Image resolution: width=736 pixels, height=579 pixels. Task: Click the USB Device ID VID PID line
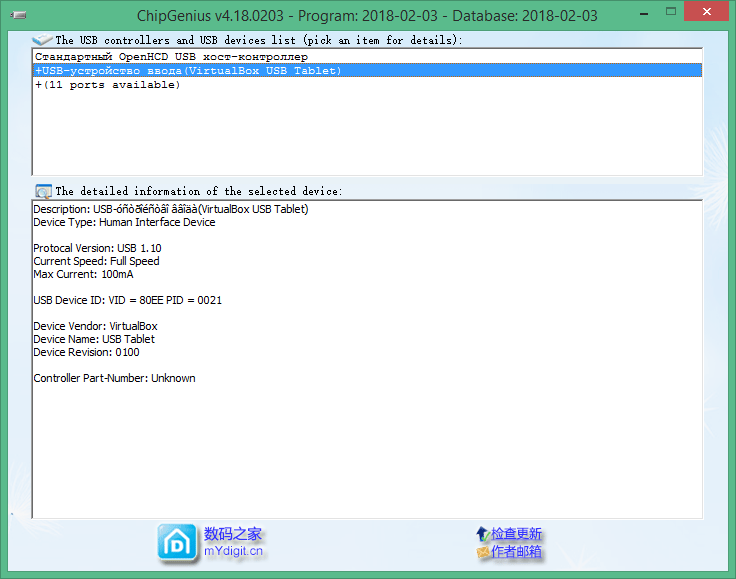pos(128,300)
